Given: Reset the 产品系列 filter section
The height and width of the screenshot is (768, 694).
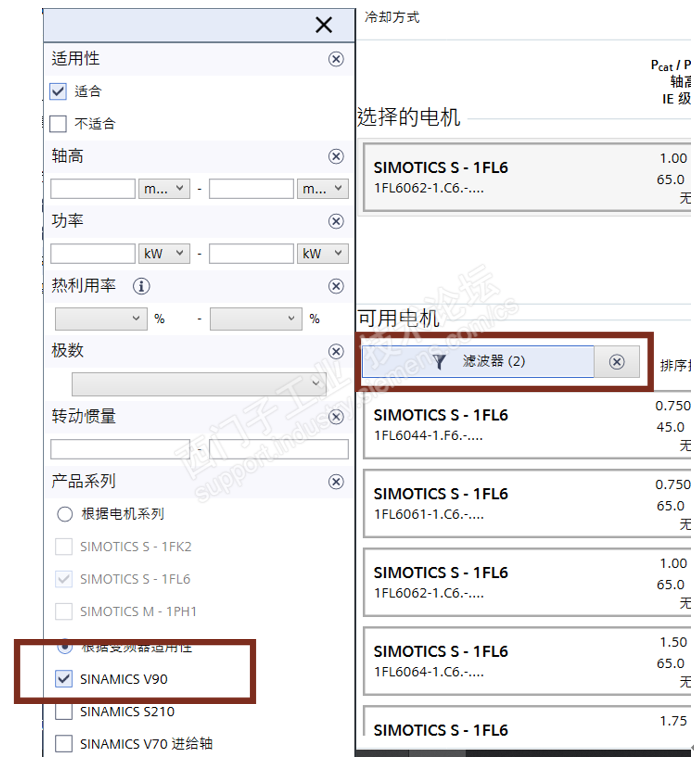Looking at the screenshot, I should (x=336, y=481).
